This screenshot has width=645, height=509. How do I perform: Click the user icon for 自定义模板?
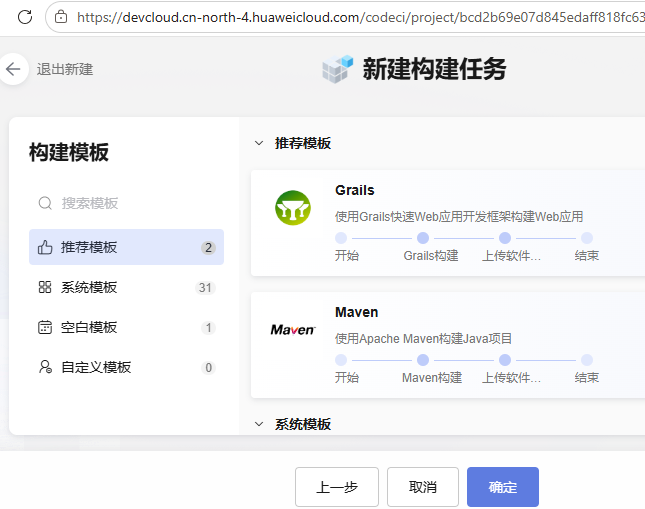tap(45, 367)
